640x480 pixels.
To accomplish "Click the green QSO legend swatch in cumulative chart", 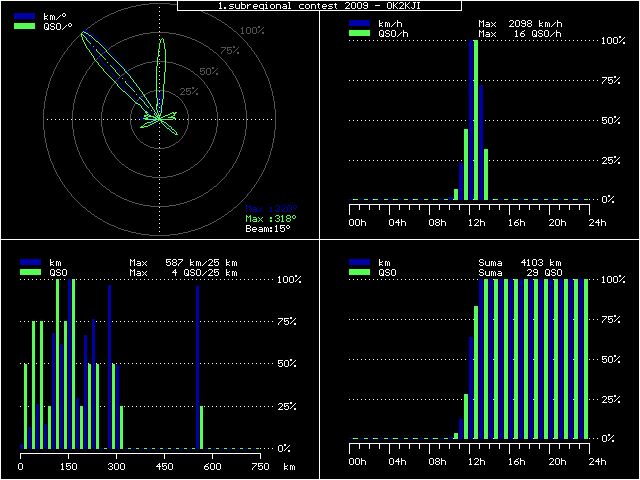I will (360, 272).
